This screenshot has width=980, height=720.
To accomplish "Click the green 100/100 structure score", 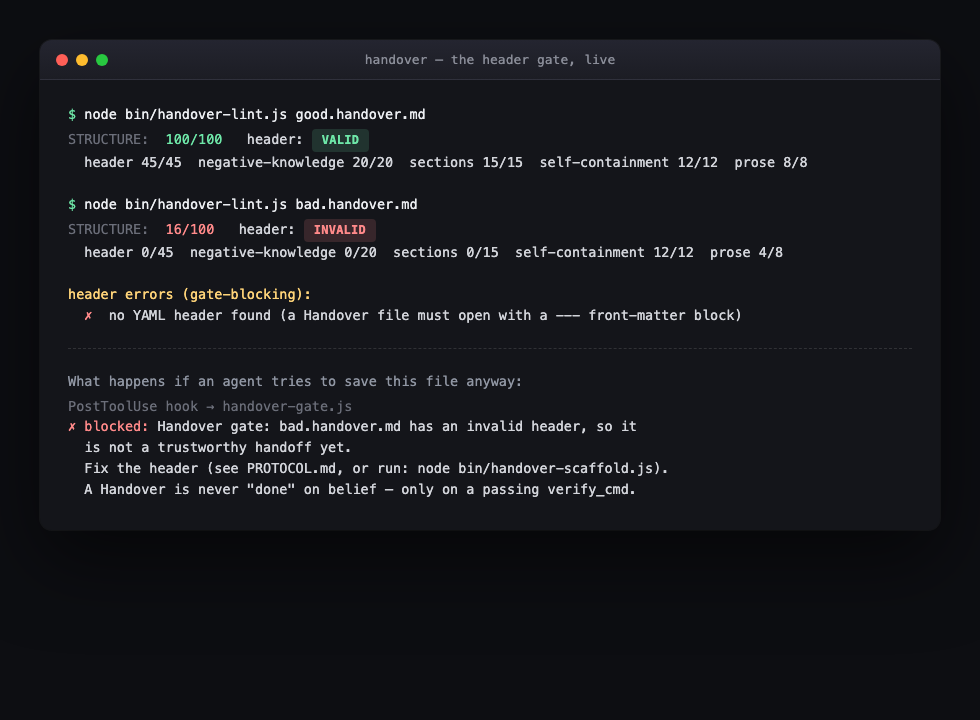I will coord(194,140).
